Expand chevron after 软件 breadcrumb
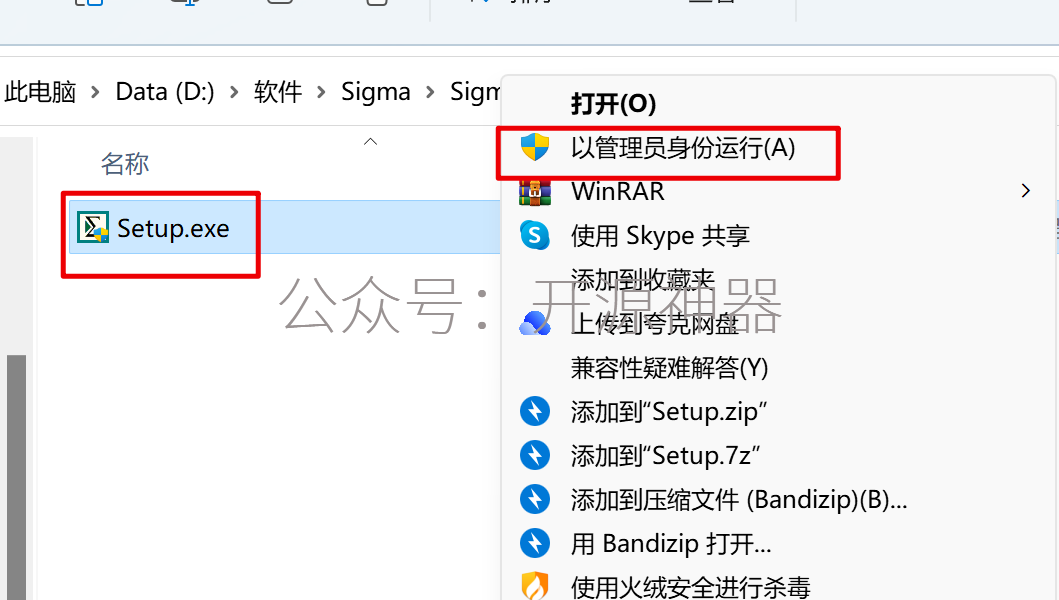The width and height of the screenshot is (1059, 600). pyautogui.click(x=321, y=91)
